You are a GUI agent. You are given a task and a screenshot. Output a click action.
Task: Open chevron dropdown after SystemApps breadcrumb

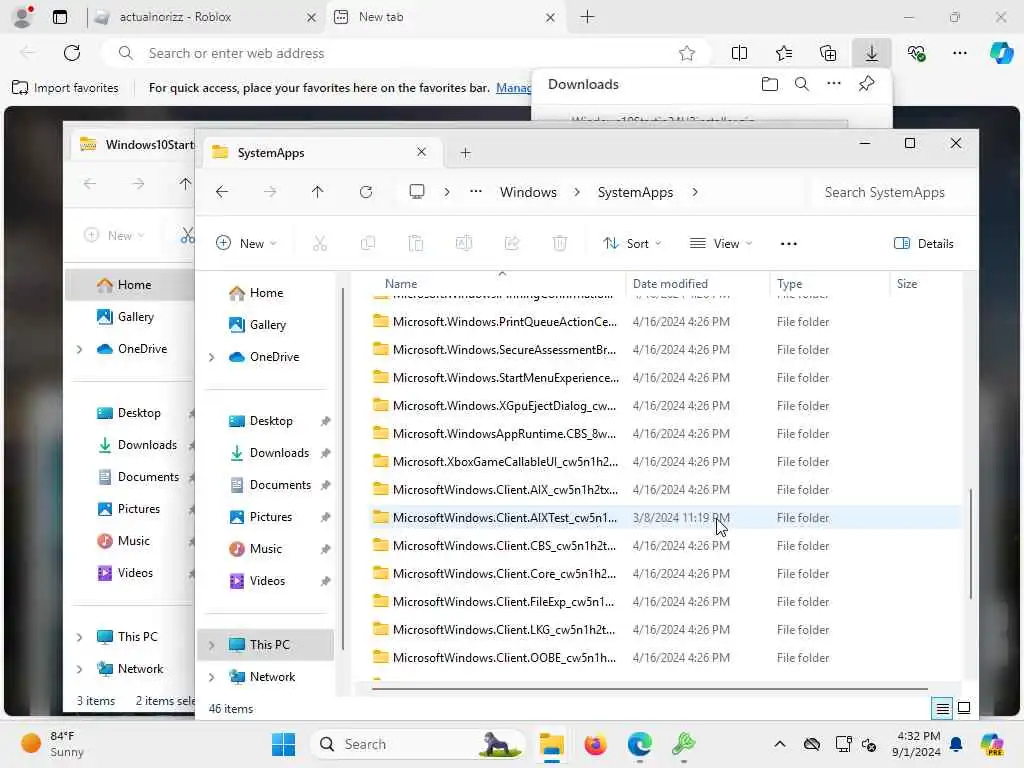pos(695,192)
